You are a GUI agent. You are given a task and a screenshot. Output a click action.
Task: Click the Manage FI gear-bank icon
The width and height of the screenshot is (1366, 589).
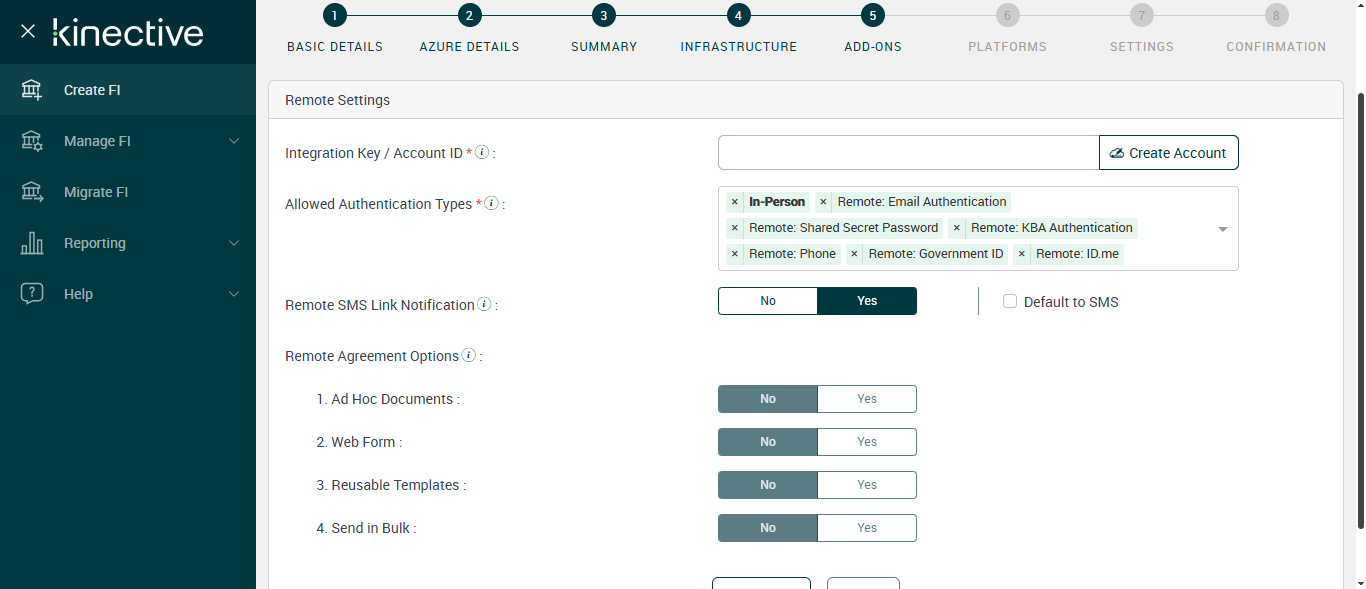click(32, 141)
